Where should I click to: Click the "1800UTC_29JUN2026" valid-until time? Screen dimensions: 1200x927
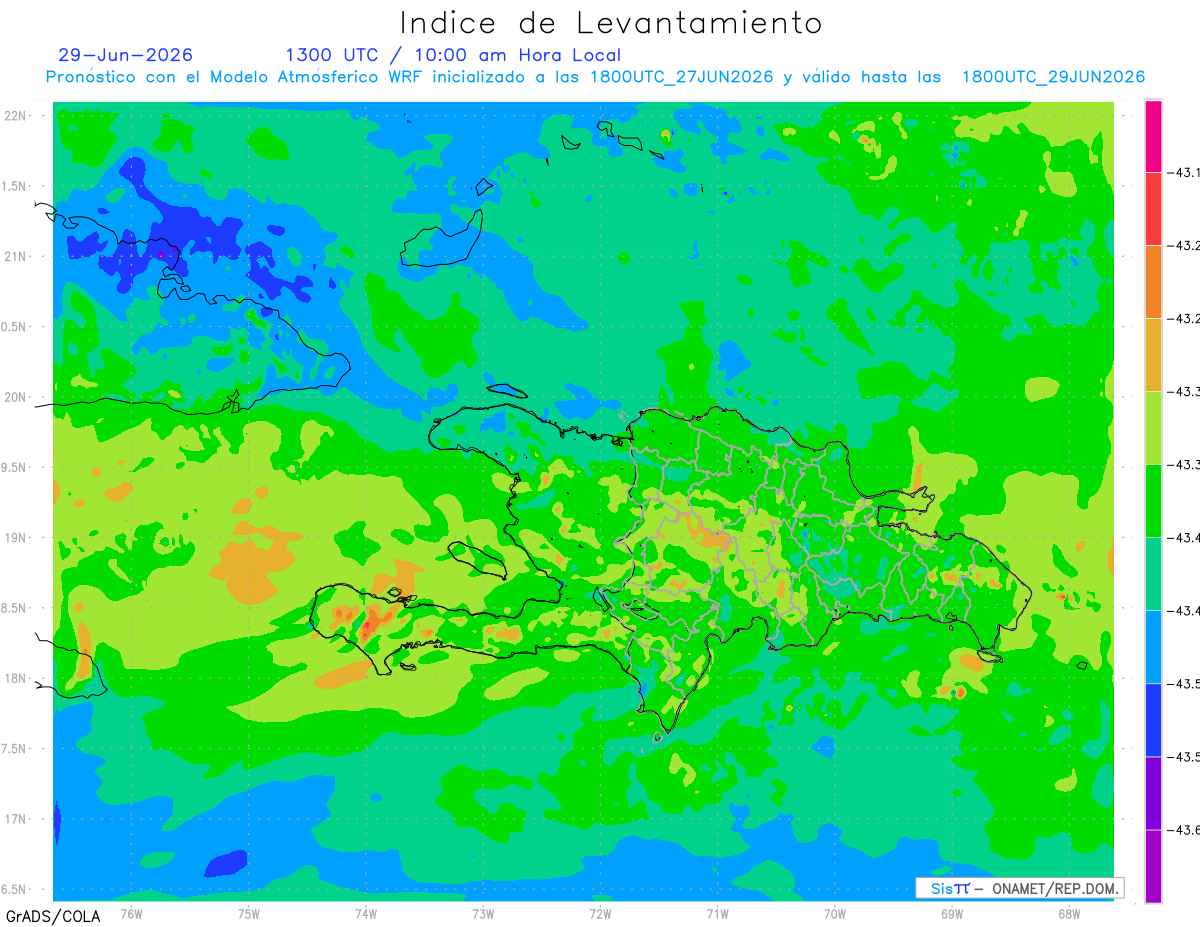tap(1053, 77)
